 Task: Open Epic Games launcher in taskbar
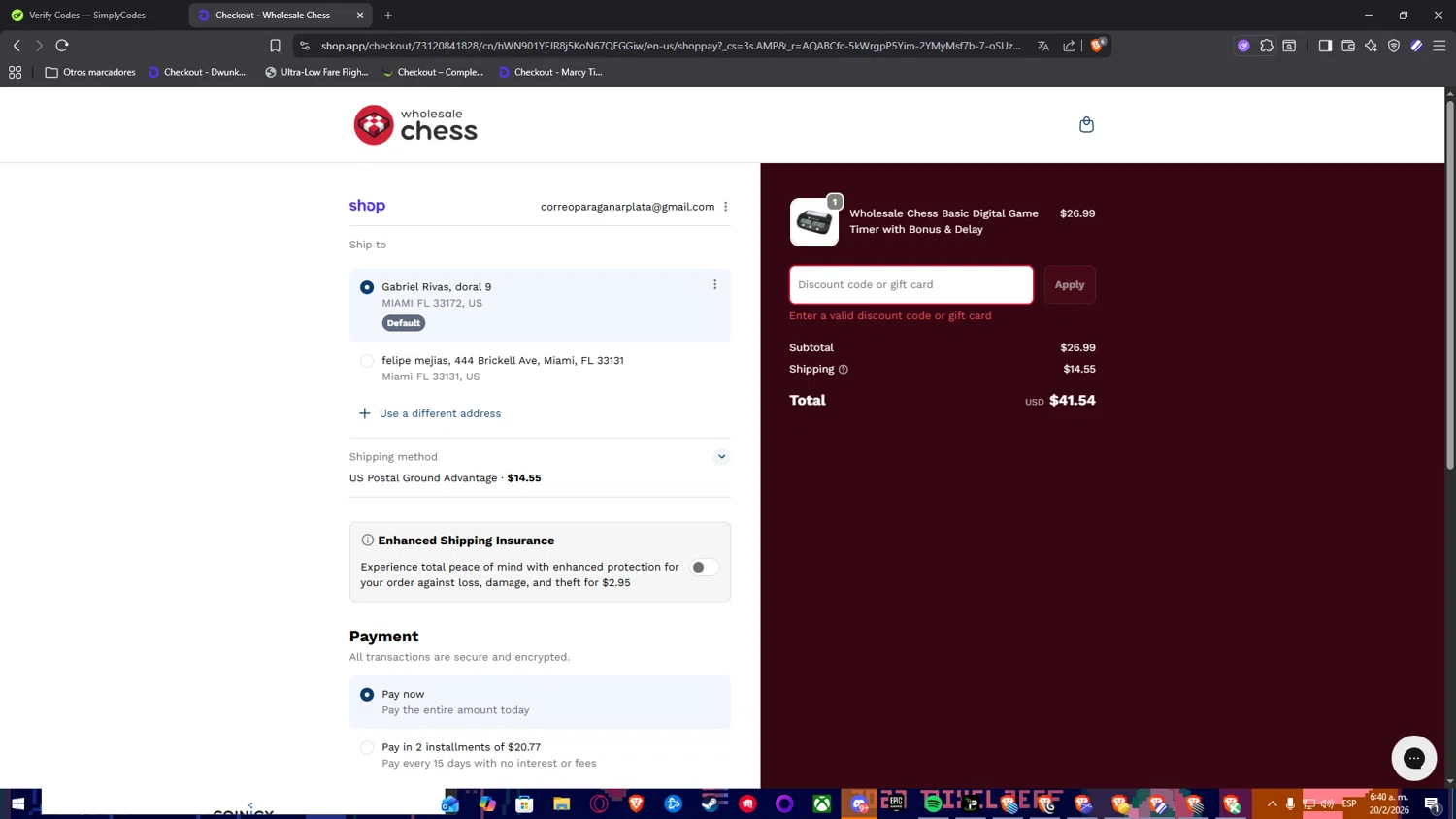point(896,803)
